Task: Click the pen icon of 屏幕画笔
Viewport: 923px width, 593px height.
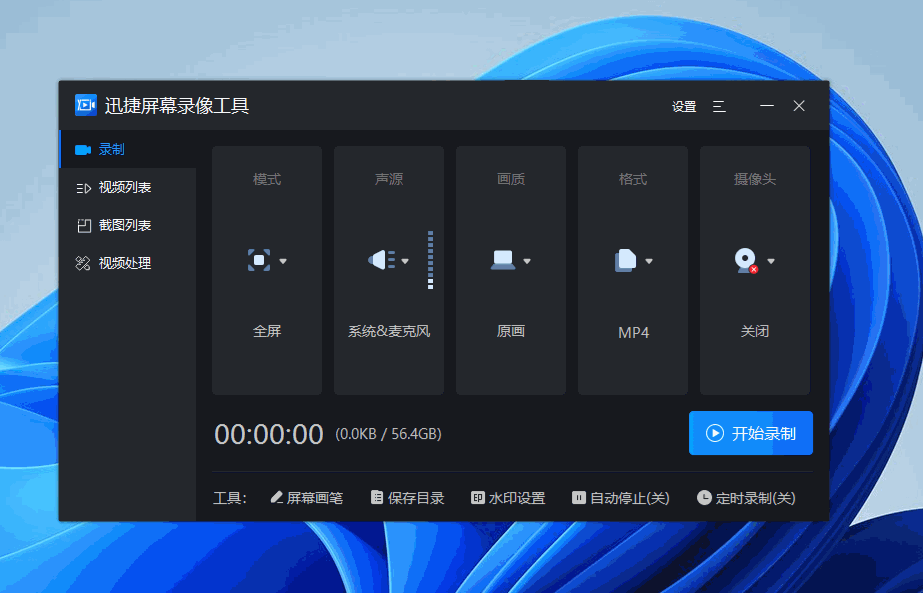Action: (276, 498)
